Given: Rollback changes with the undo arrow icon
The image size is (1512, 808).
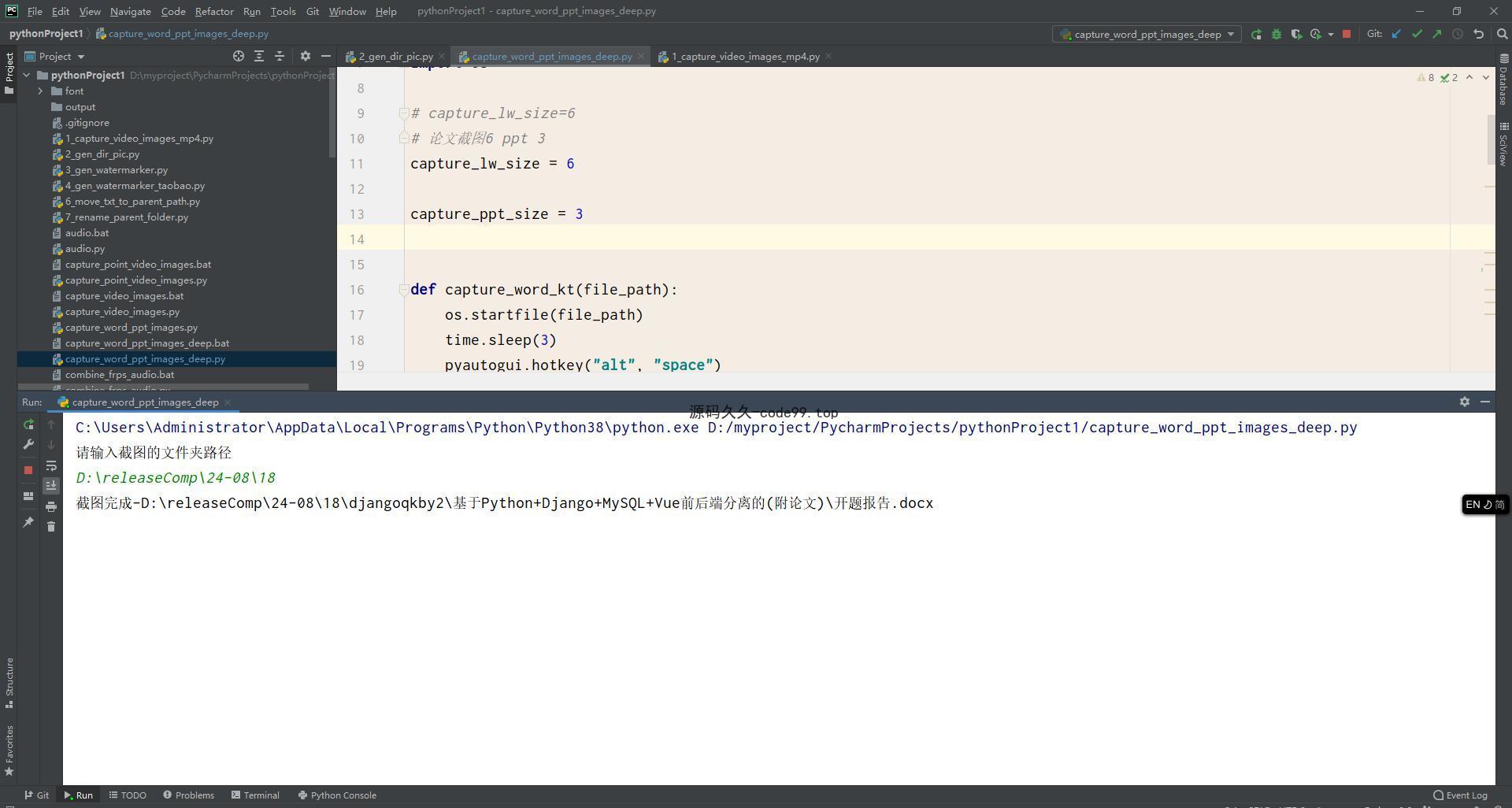Looking at the screenshot, I should (1479, 34).
